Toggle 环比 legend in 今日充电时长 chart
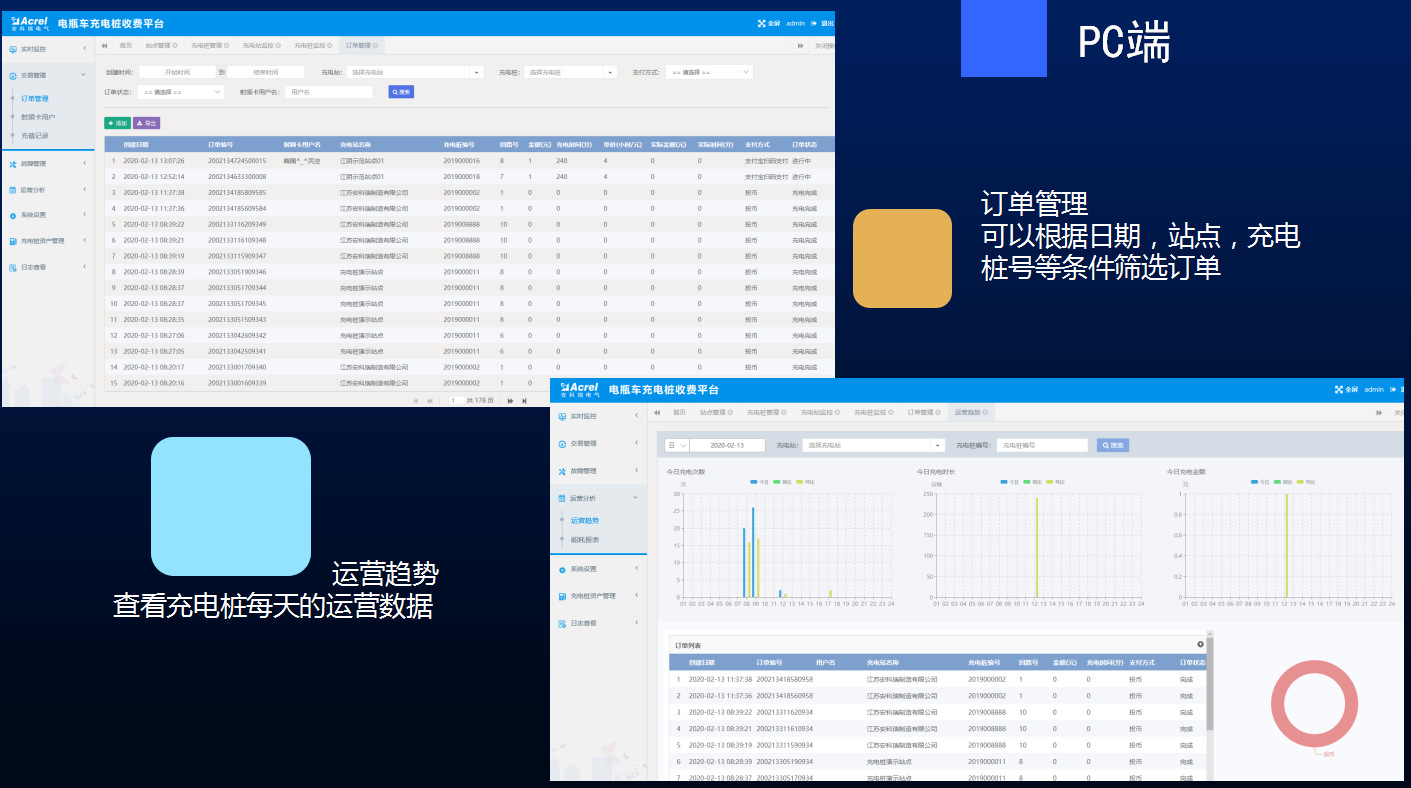 [1056, 482]
